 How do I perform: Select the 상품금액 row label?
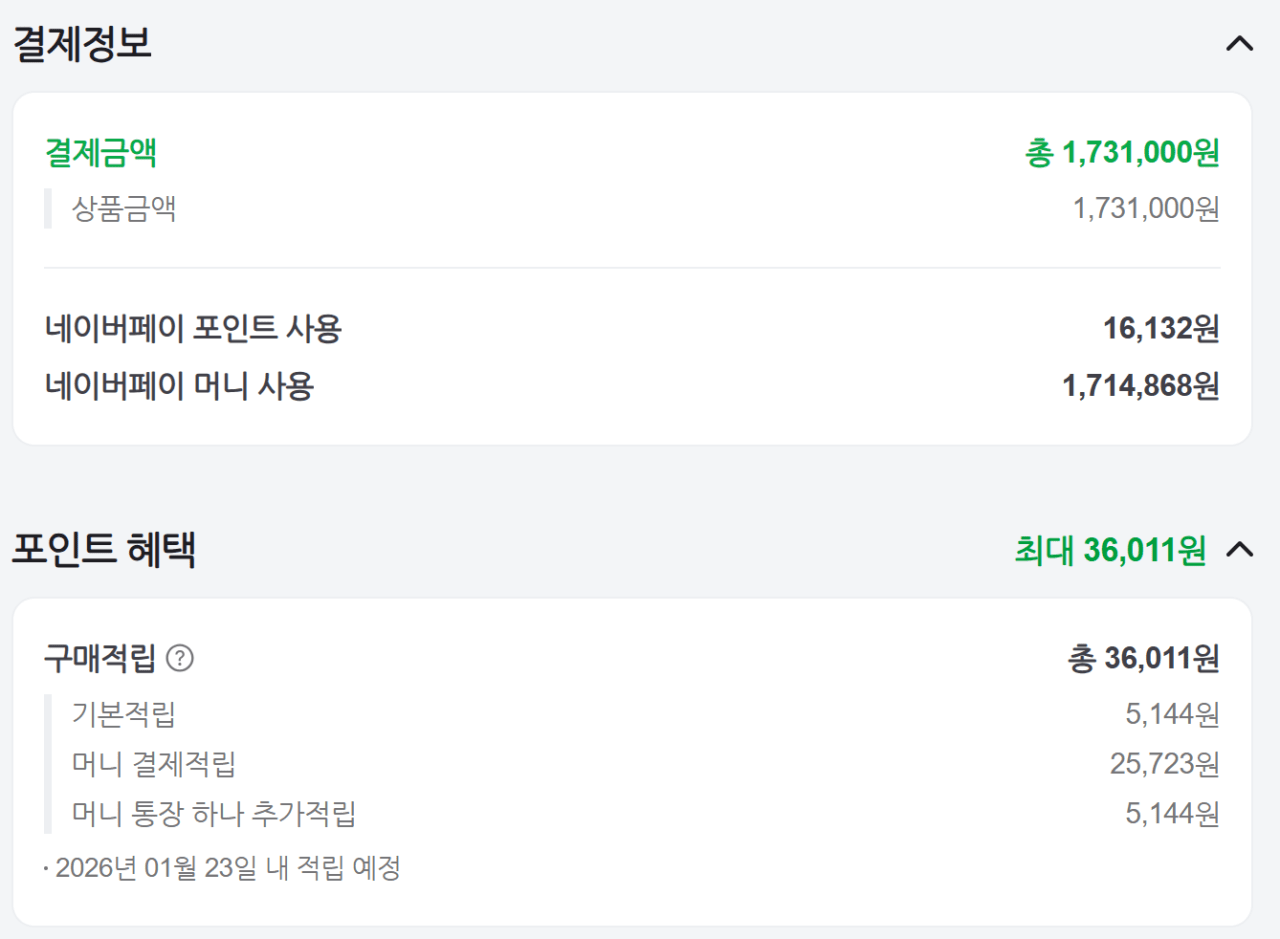pyautogui.click(x=124, y=209)
